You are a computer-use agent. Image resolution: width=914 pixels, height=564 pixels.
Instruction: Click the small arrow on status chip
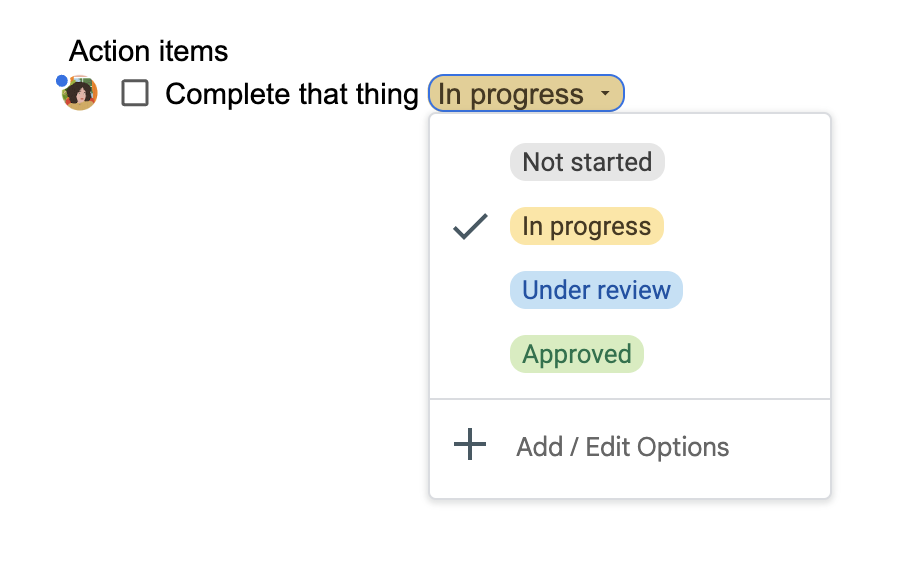(605, 94)
